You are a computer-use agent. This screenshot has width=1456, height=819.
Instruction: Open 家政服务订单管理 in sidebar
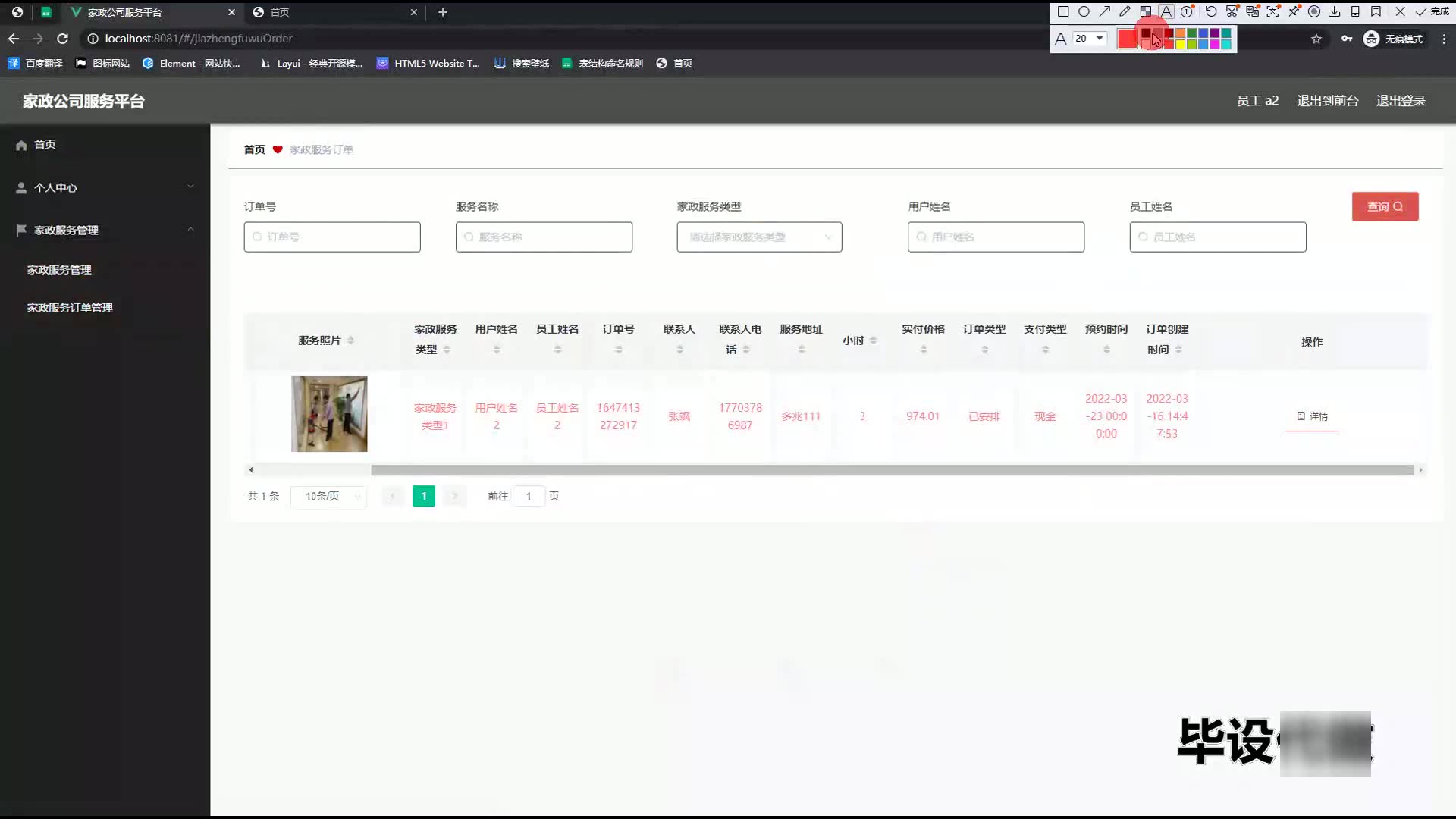tap(70, 308)
